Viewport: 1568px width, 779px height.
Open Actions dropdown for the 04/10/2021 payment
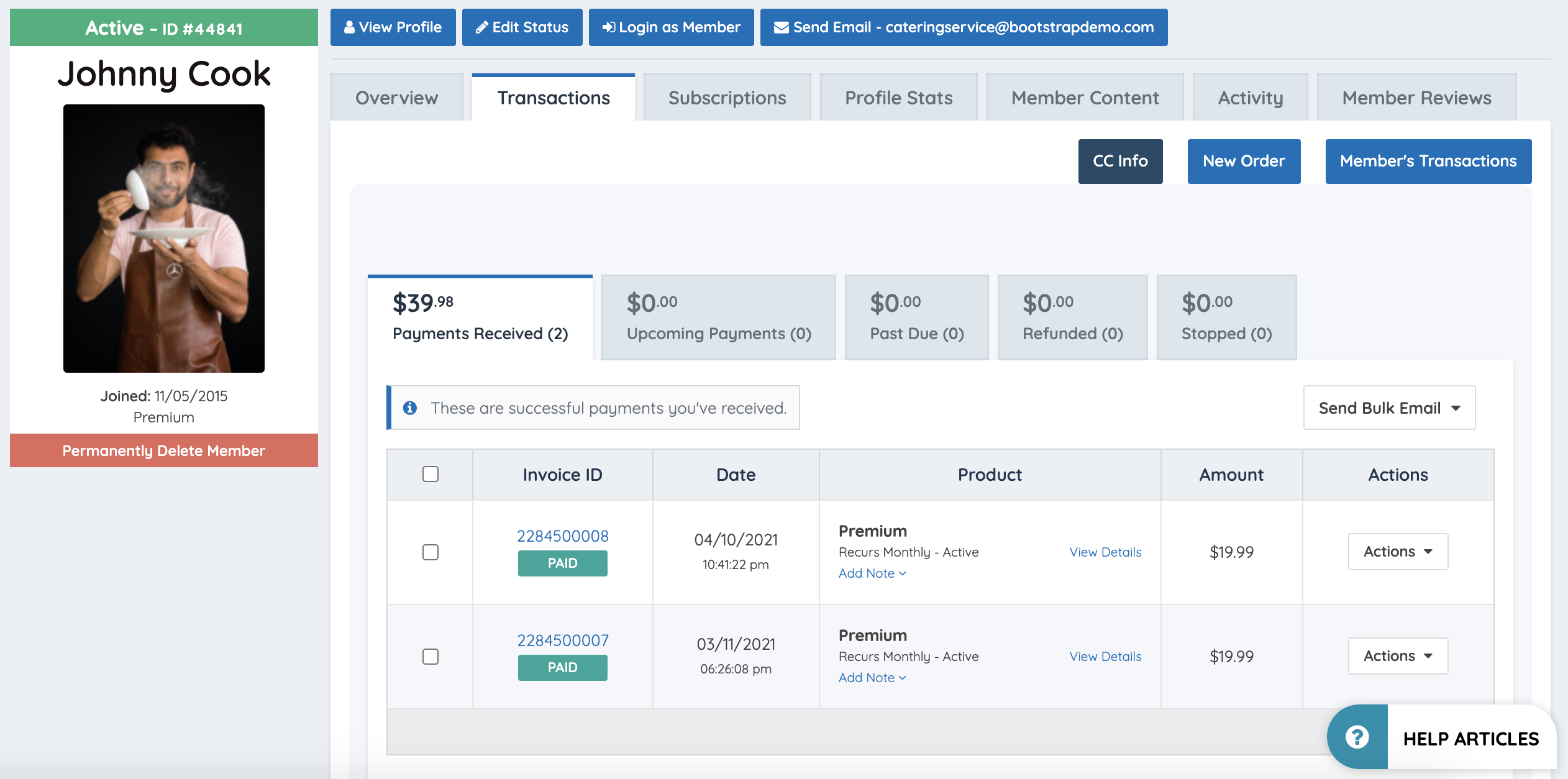coord(1398,552)
